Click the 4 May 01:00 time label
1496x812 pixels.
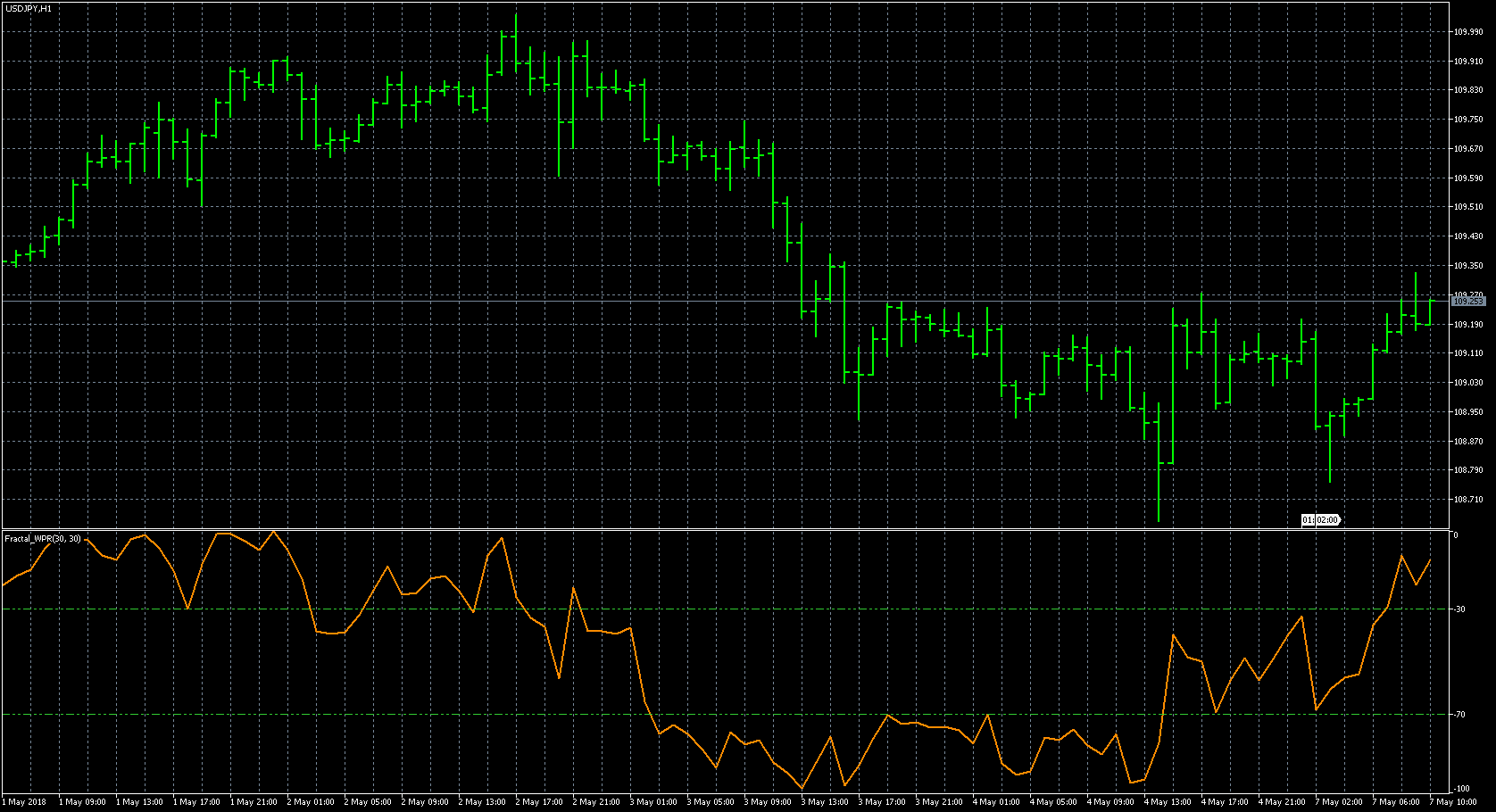[x=996, y=802]
